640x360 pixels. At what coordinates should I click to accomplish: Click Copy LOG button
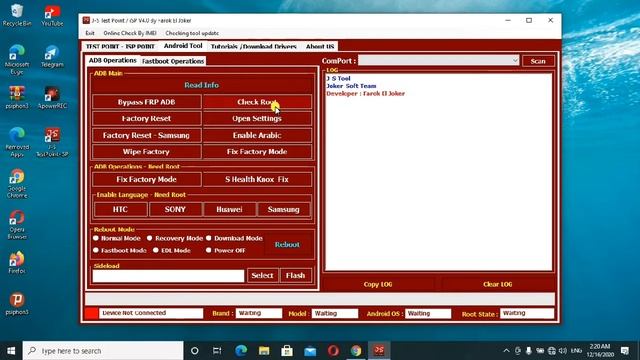[x=378, y=284]
